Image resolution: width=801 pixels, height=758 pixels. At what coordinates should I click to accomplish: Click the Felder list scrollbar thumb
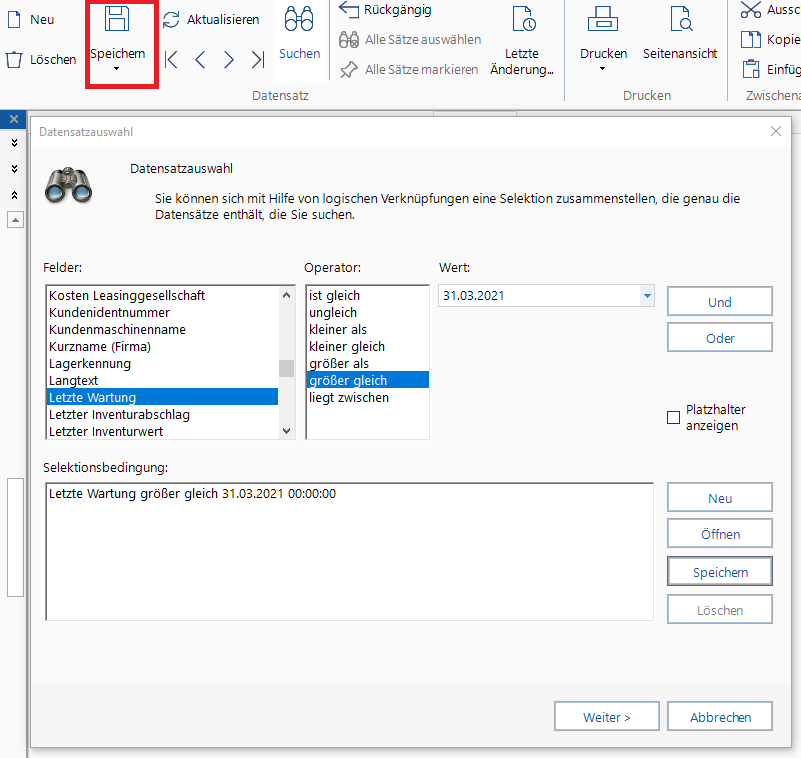pos(287,368)
